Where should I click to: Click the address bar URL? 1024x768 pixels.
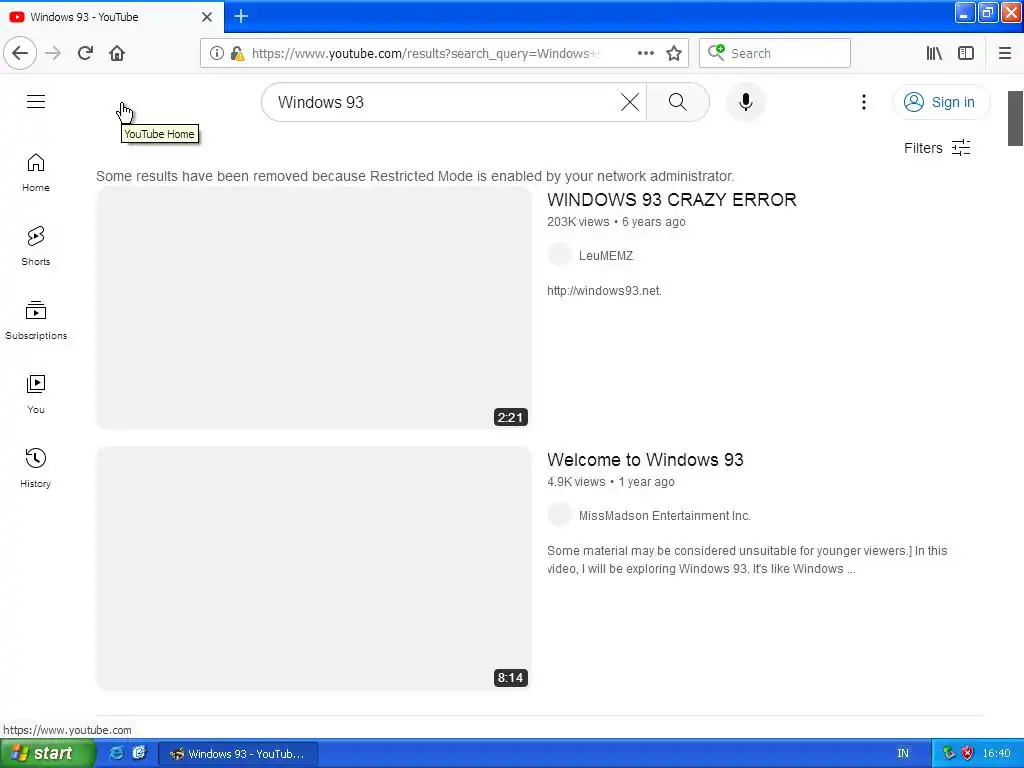pos(425,53)
